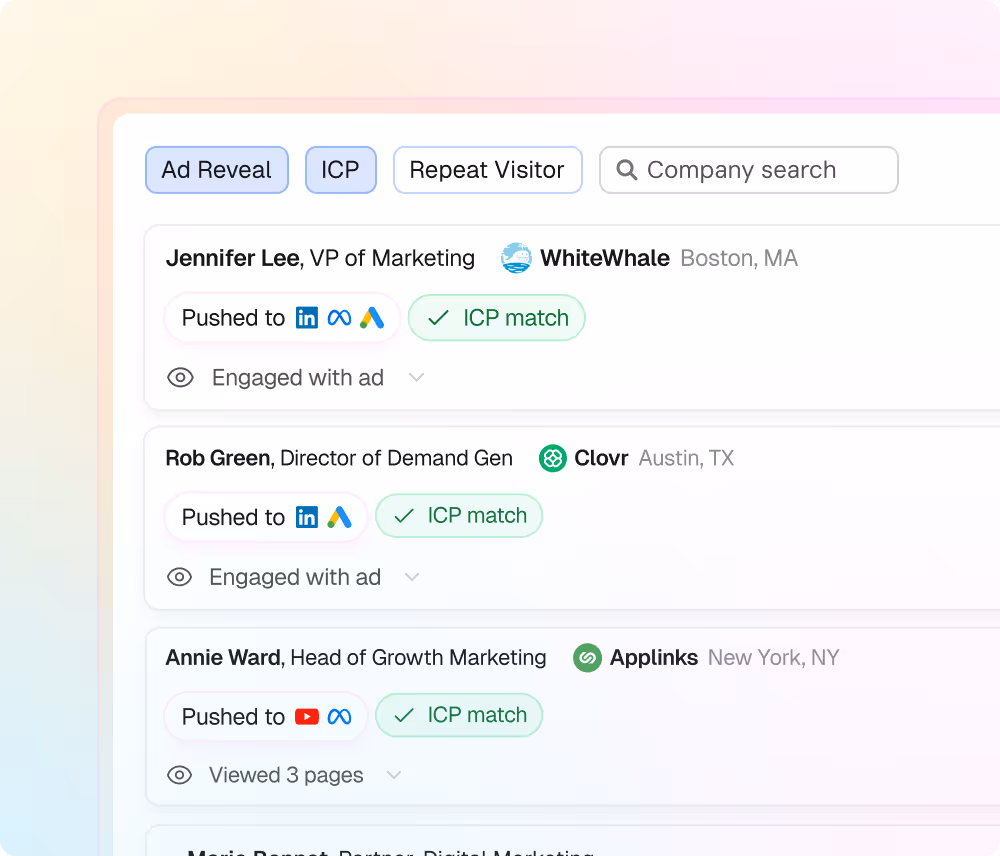The image size is (1000, 856).
Task: Open the Applinks company link
Action: pyautogui.click(x=654, y=658)
